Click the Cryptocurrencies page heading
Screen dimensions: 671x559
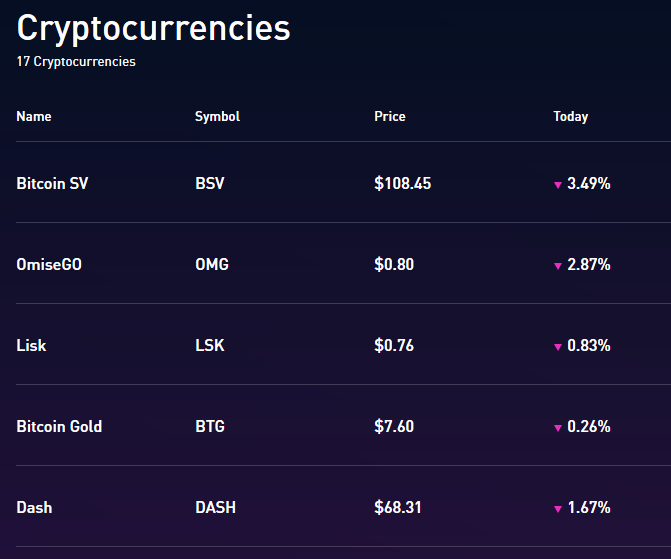pyautogui.click(x=153, y=28)
